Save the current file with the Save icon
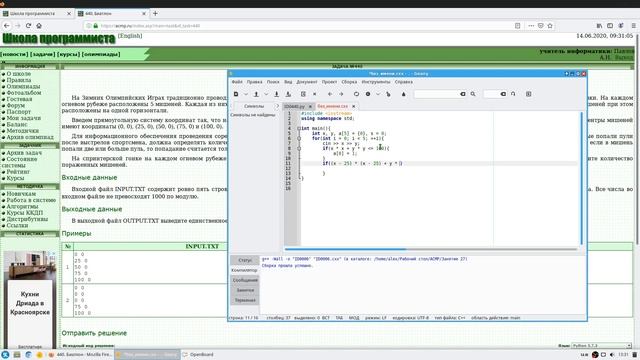 coord(276,94)
